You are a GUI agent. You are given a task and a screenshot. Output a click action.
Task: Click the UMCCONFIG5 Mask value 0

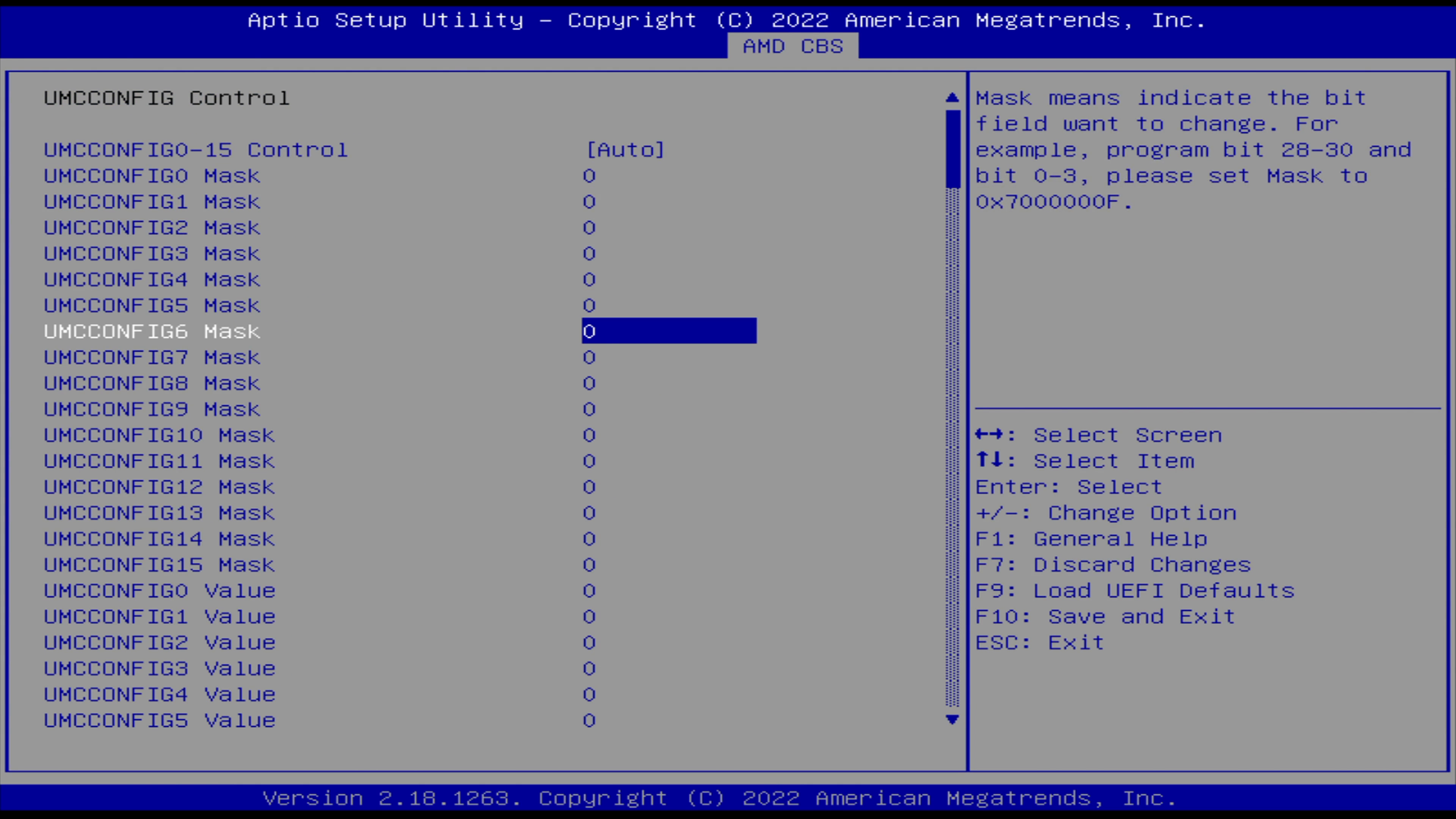(x=589, y=306)
